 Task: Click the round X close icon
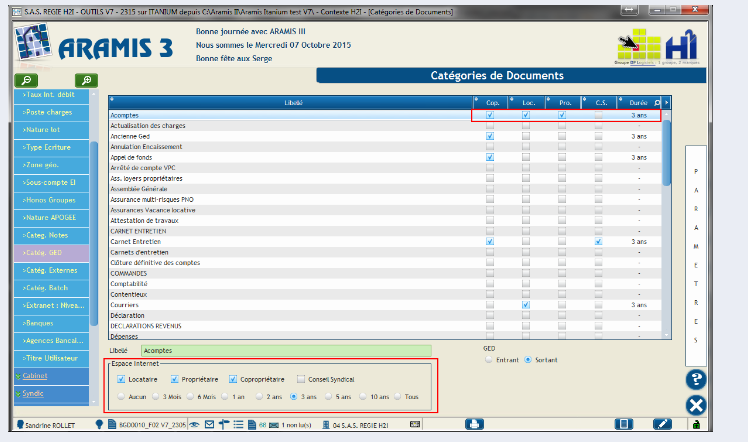coord(697,405)
